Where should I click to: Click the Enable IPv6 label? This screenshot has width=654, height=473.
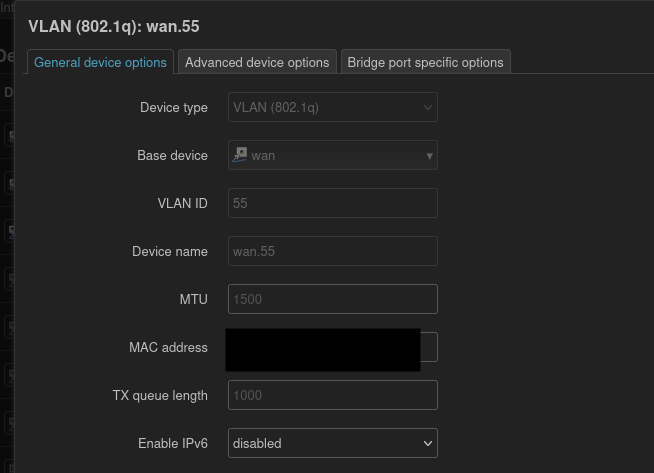173,443
